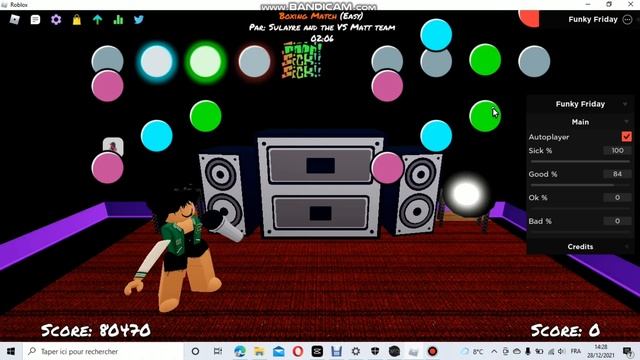This screenshot has height=360, width=640.
Task: Open Task View in the taskbar
Action: (218, 351)
